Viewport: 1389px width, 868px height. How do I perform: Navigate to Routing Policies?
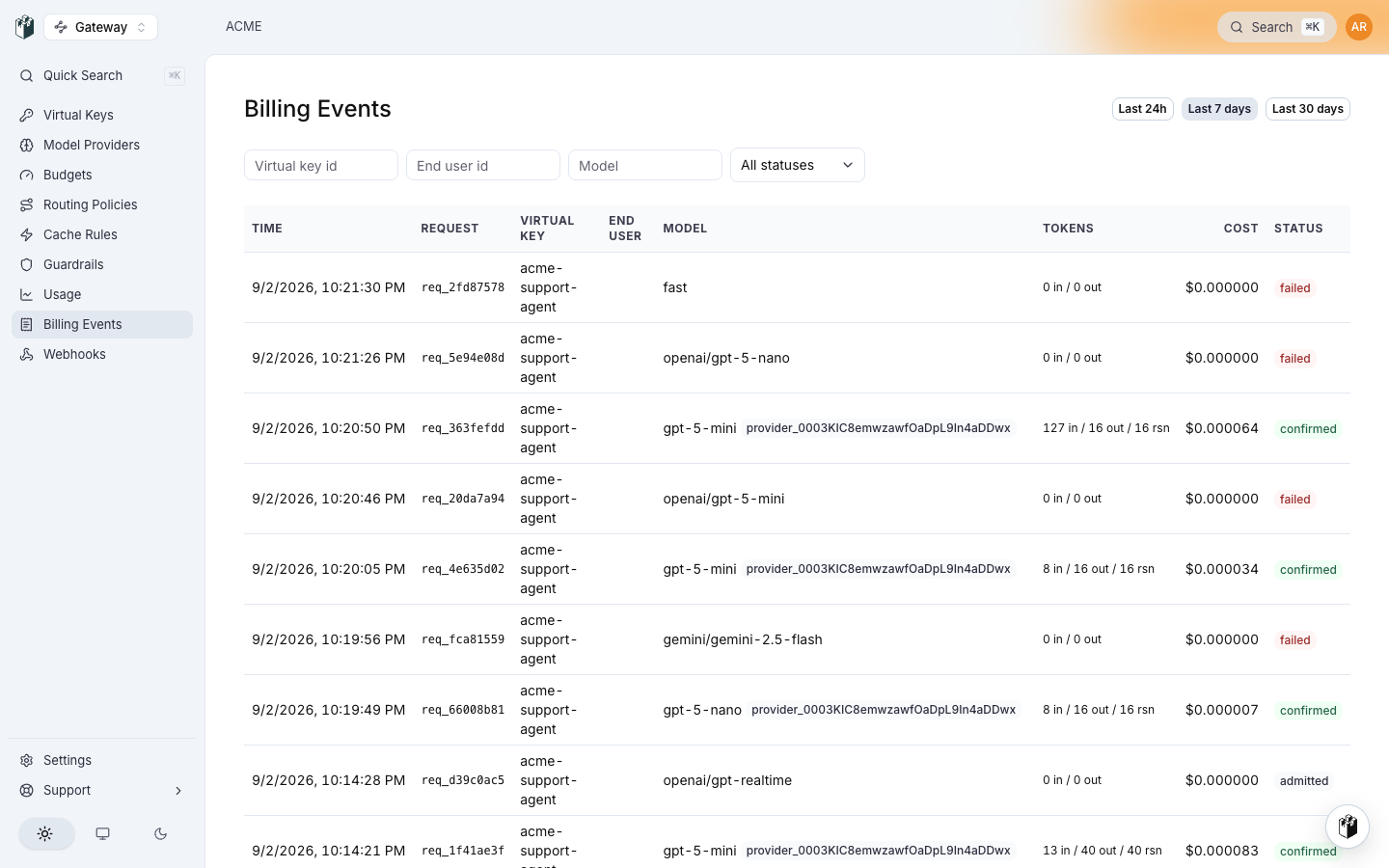click(102, 204)
